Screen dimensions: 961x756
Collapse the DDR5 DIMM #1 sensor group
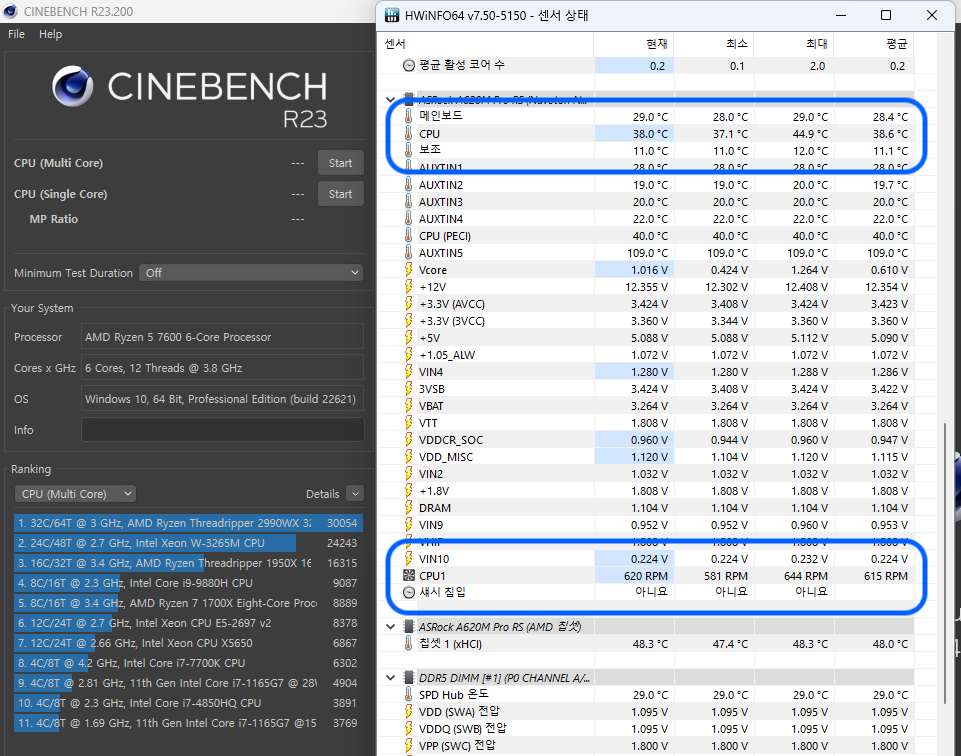[390, 678]
